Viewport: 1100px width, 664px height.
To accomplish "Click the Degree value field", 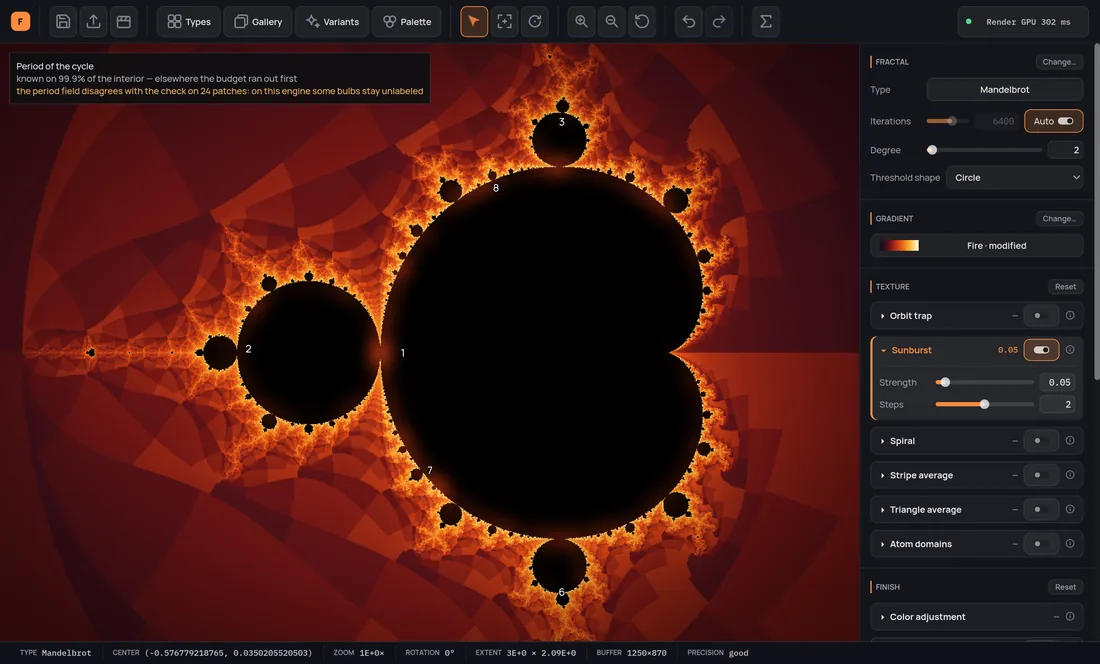I will tap(1065, 150).
